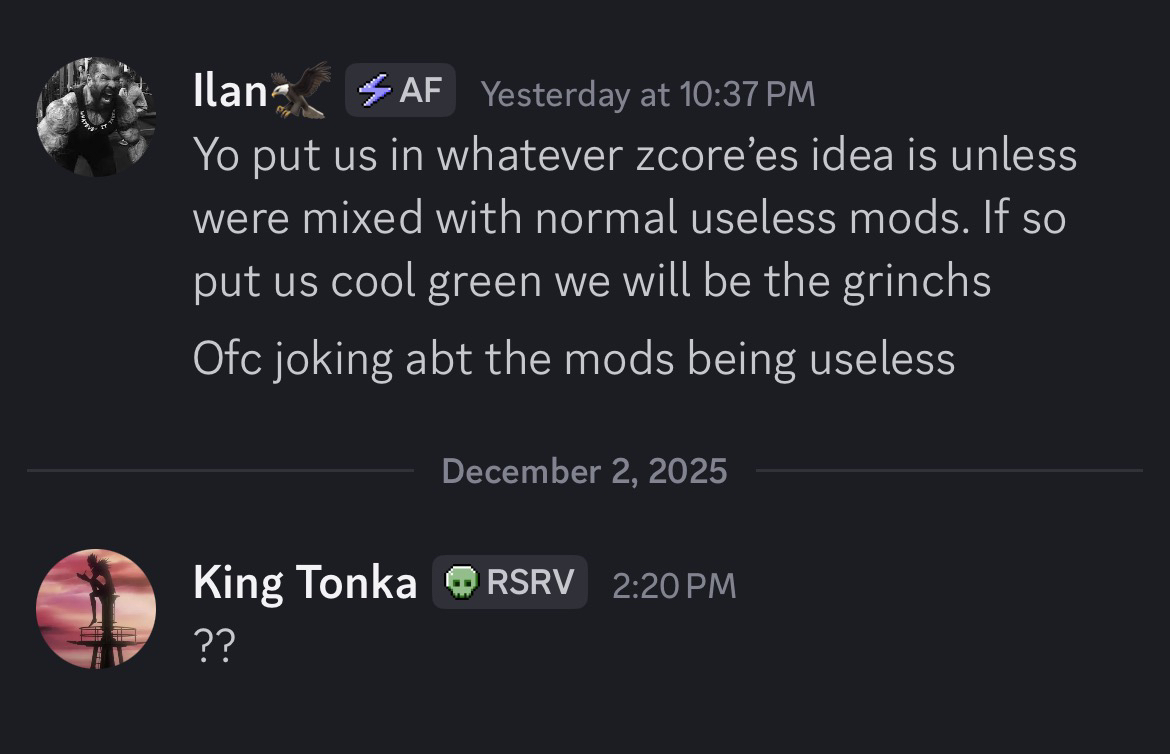Click the AF tag label text

420,91
